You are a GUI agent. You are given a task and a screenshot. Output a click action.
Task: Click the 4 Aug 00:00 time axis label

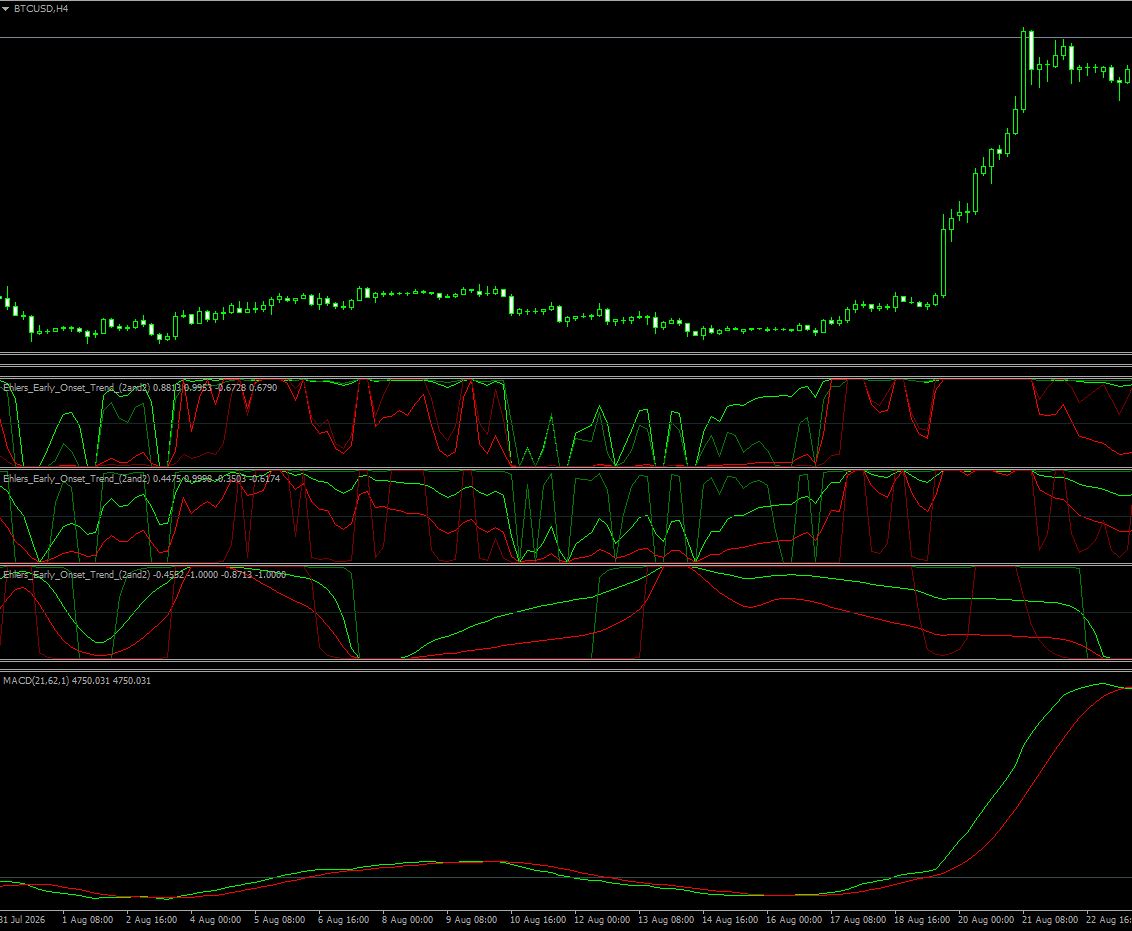[215, 919]
